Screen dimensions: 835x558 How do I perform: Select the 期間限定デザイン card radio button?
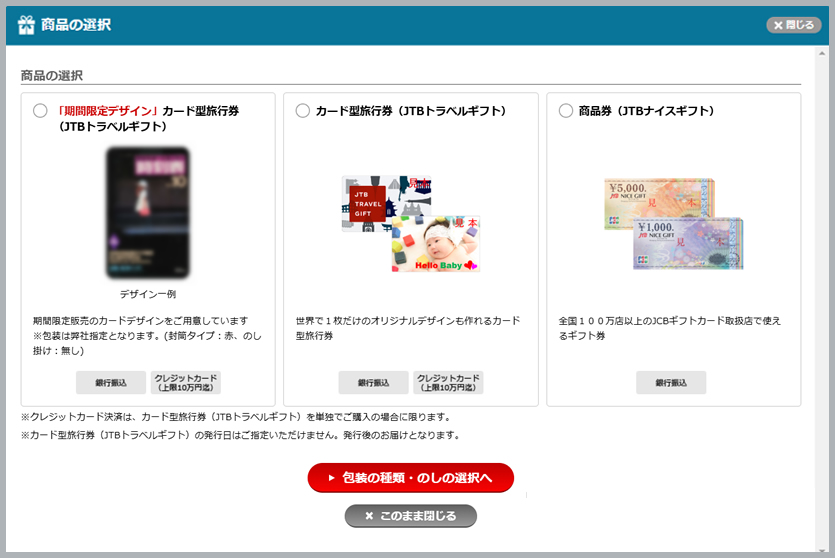coord(40,111)
